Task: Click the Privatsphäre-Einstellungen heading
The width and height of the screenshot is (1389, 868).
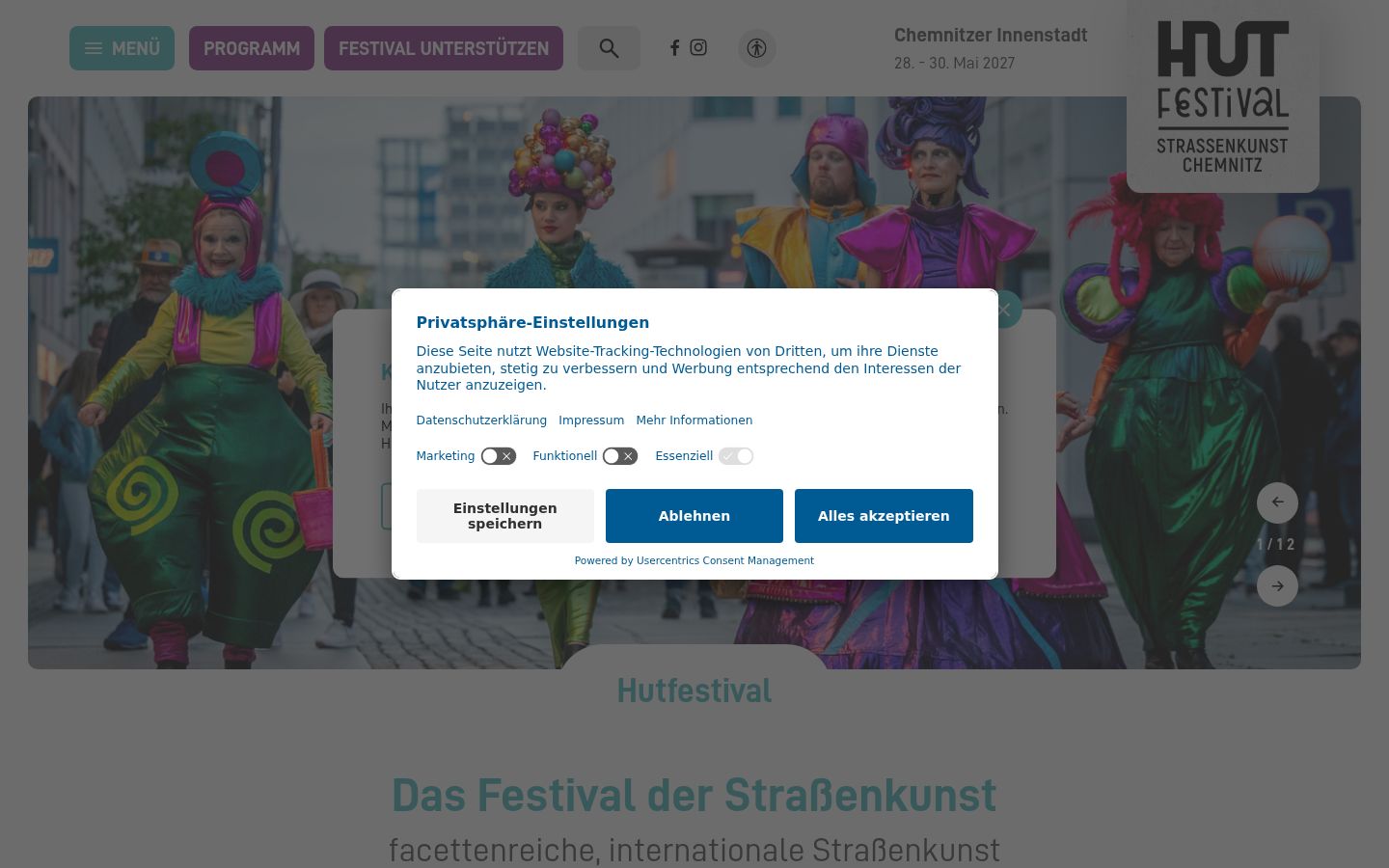Action: click(532, 322)
